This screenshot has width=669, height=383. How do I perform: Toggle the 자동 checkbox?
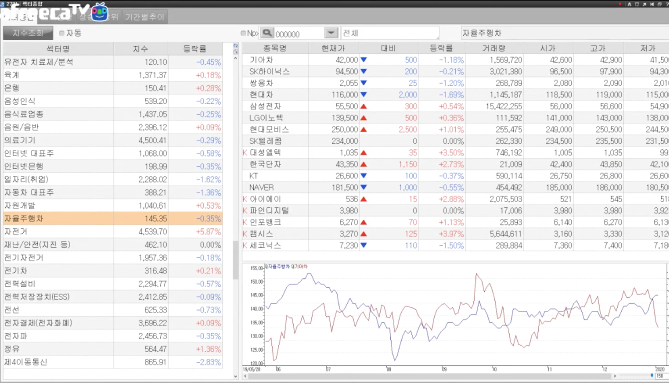[61, 33]
